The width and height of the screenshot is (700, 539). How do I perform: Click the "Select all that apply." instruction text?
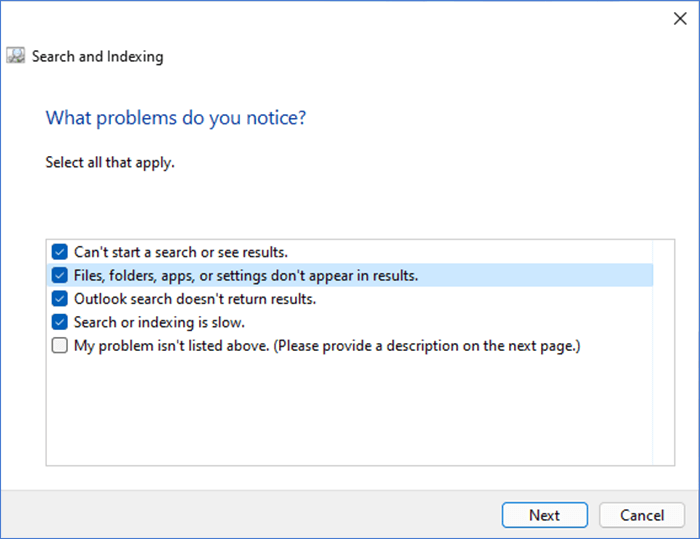[x=110, y=161]
